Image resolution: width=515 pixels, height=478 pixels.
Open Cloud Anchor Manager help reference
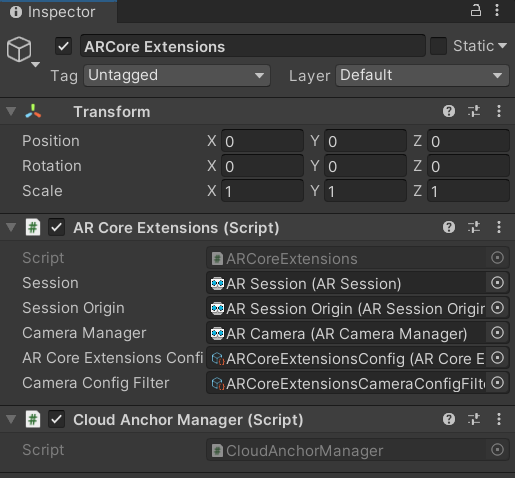[449, 419]
